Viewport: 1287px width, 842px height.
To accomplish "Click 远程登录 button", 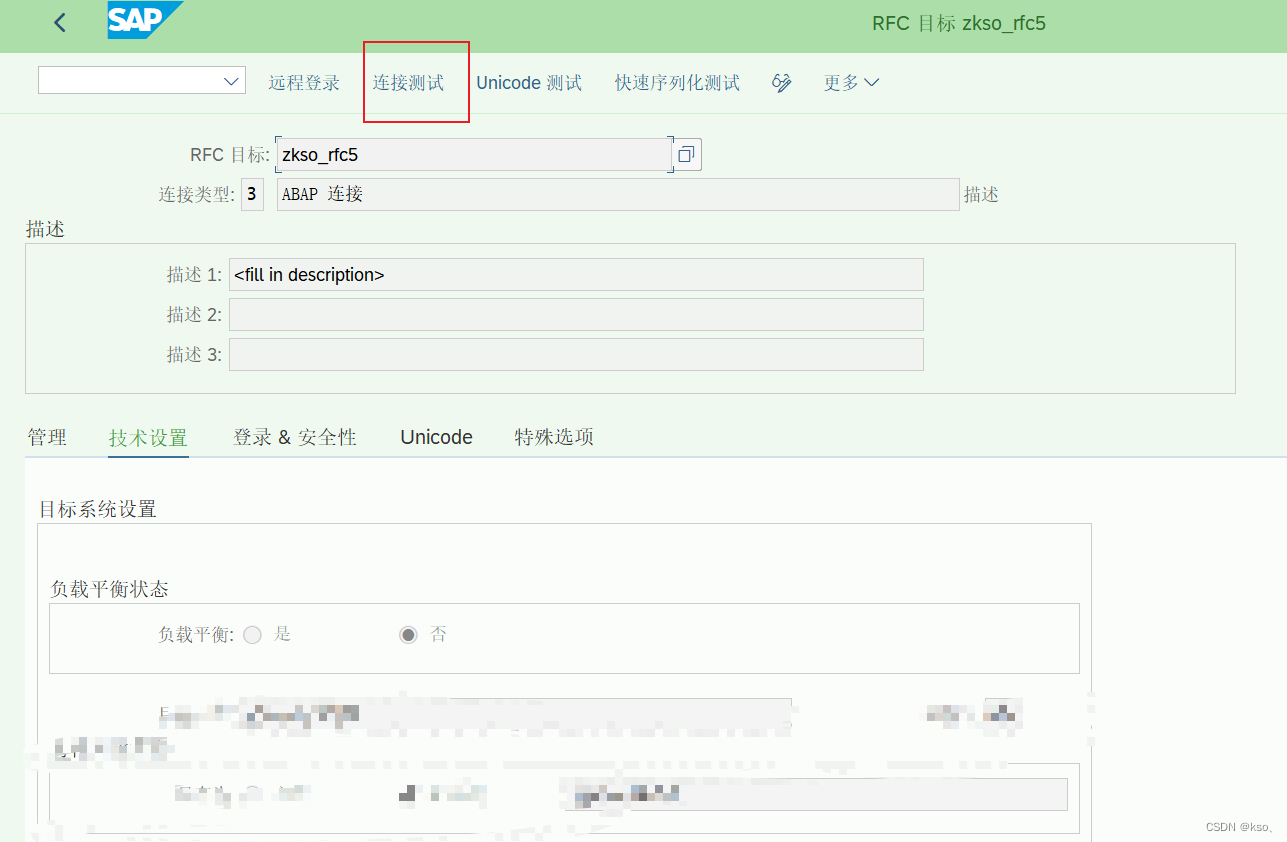I will point(304,83).
